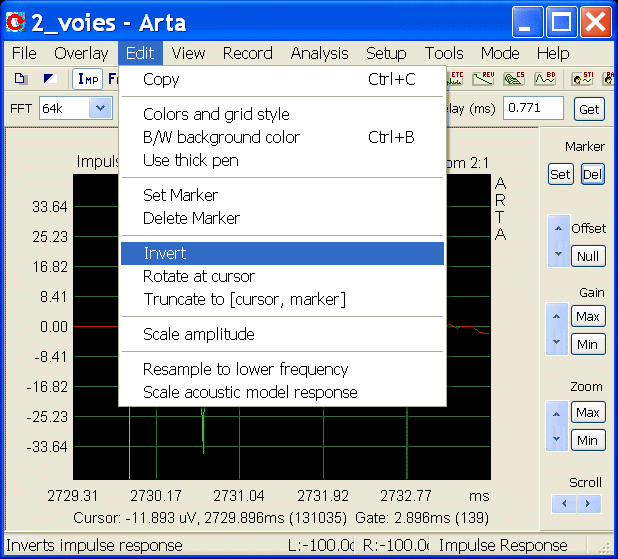Click the Zoom up arrow
Screen dimensions: 618x559
tap(556, 414)
